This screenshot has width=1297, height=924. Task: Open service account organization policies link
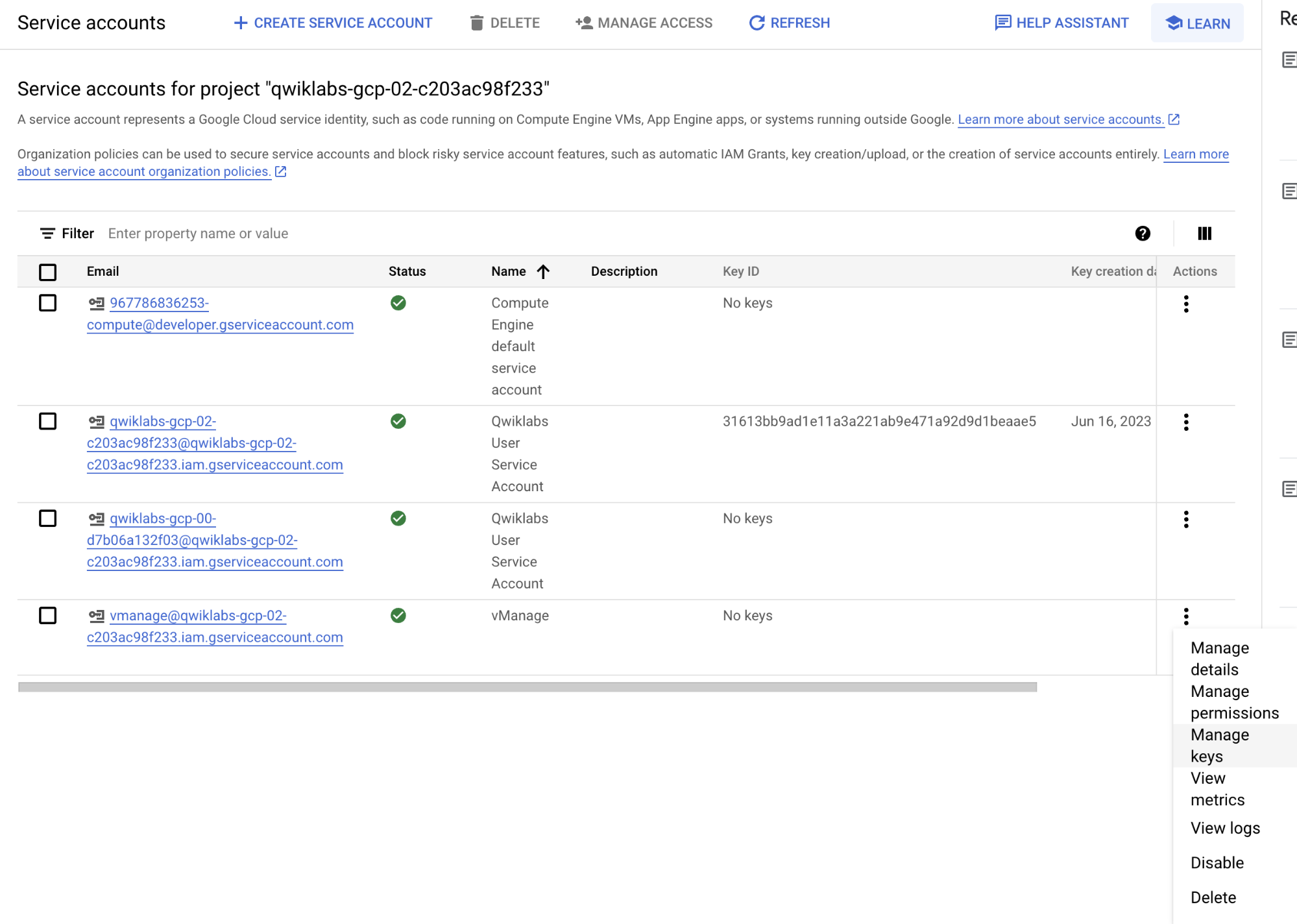click(x=144, y=171)
